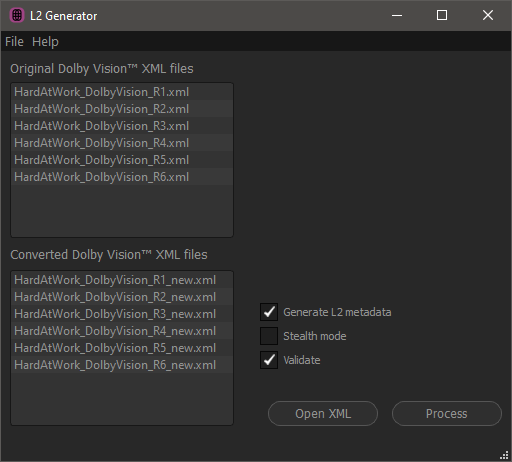The image size is (512, 462).
Task: Click the window resize grip corner
Action: (x=504, y=455)
